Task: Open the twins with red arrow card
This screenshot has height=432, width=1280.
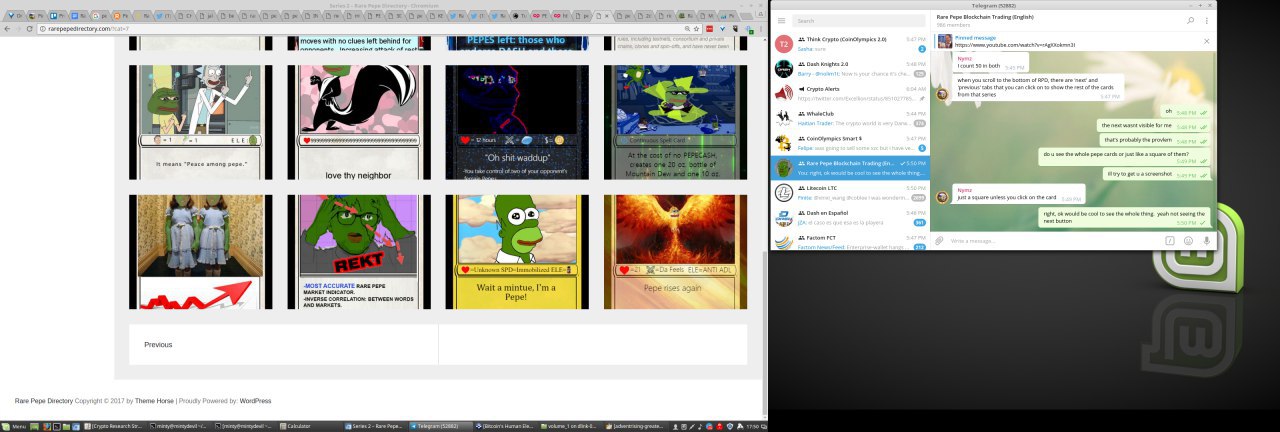Action: [201, 252]
